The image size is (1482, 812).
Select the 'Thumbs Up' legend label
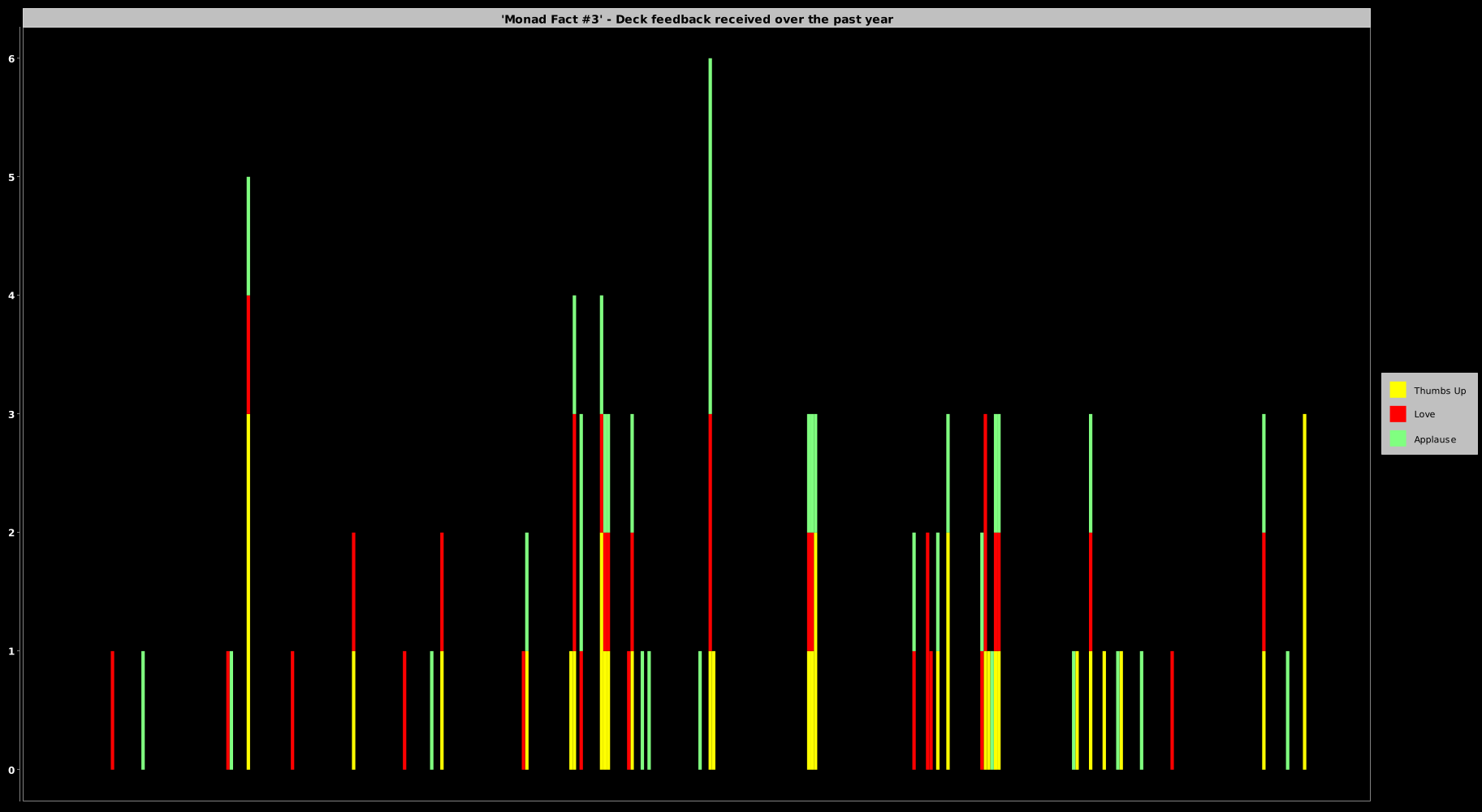pyautogui.click(x=1440, y=391)
